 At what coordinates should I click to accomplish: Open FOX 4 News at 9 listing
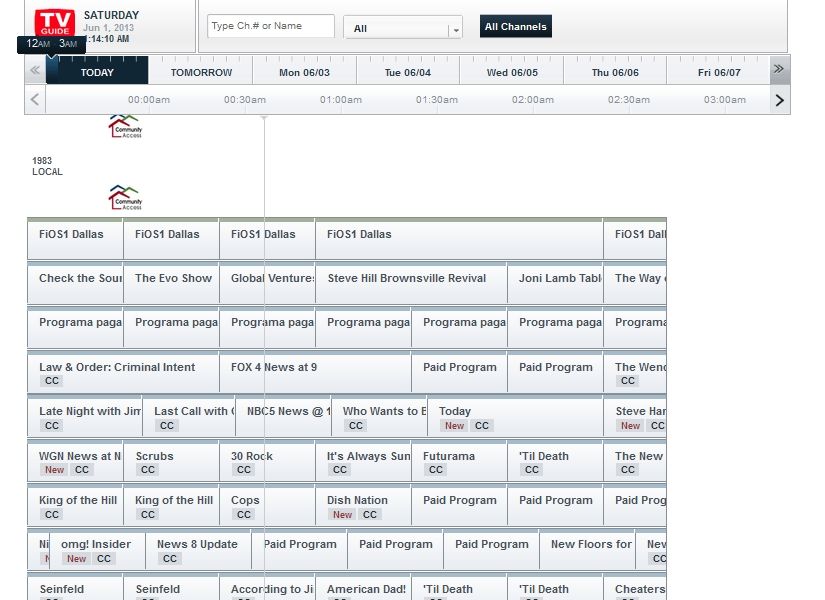click(x=315, y=373)
